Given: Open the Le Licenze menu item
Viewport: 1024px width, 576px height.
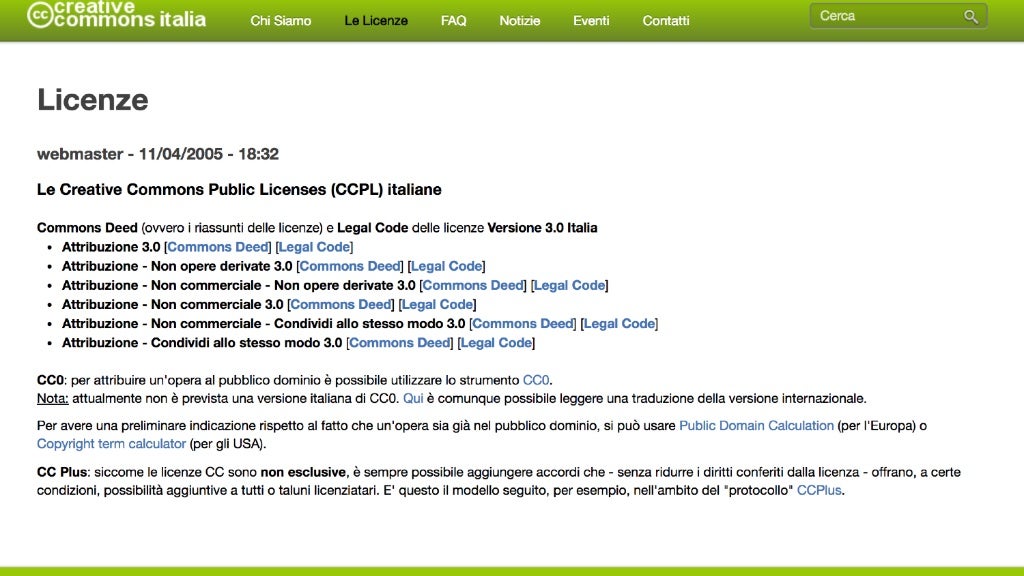Looking at the screenshot, I should pos(376,21).
